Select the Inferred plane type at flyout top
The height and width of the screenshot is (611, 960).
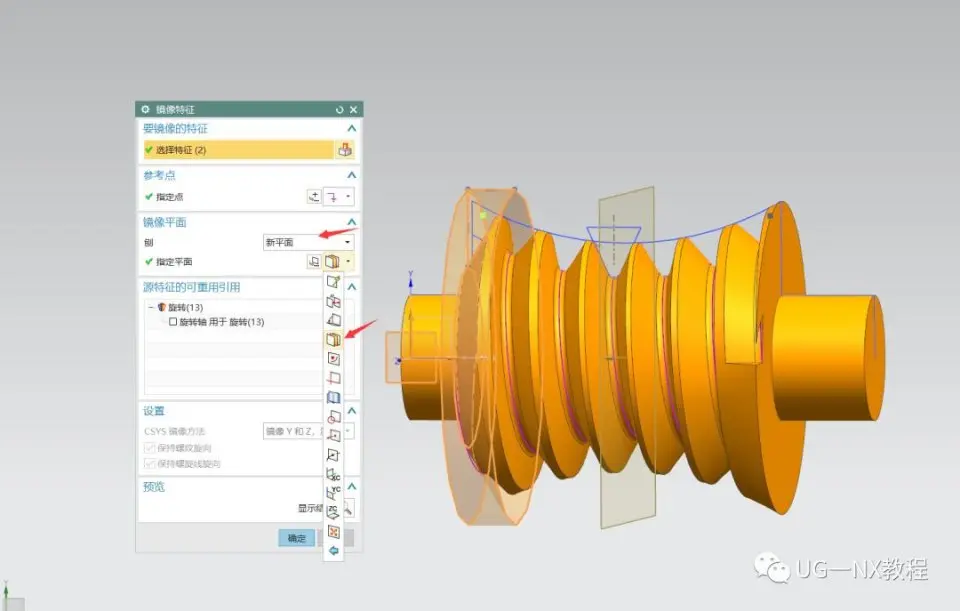333,282
